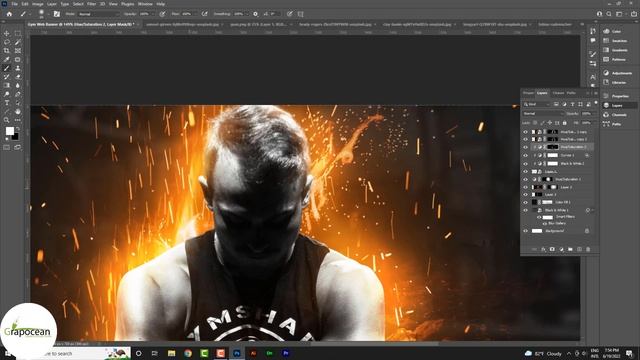This screenshot has width=640, height=360.
Task: Go to the Home screen icon
Action: [9, 14]
